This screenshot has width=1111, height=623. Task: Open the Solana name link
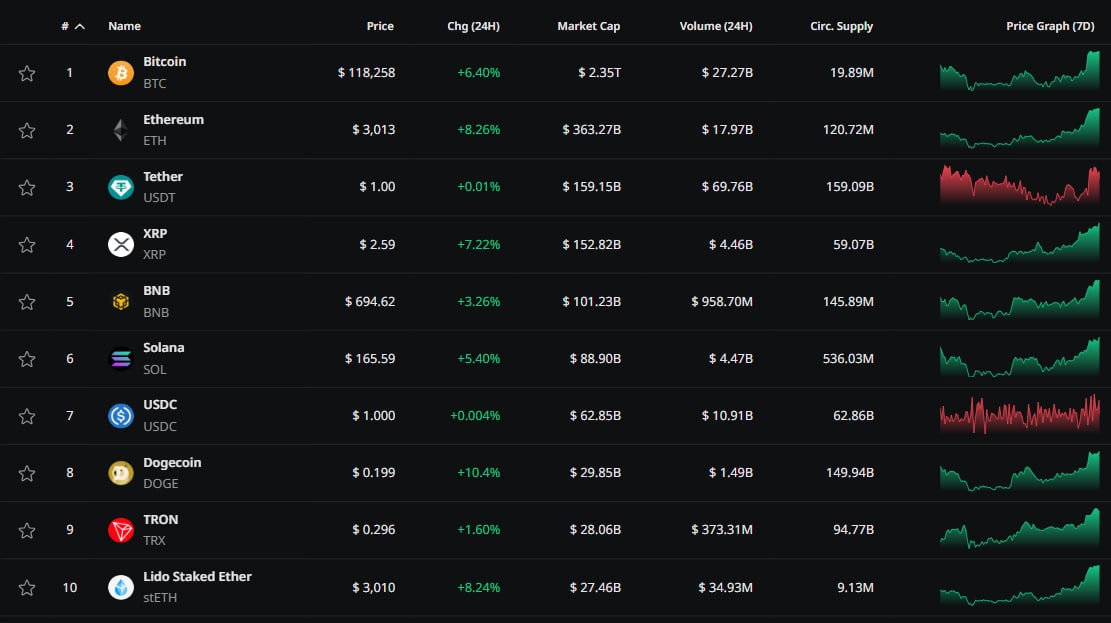pos(164,348)
